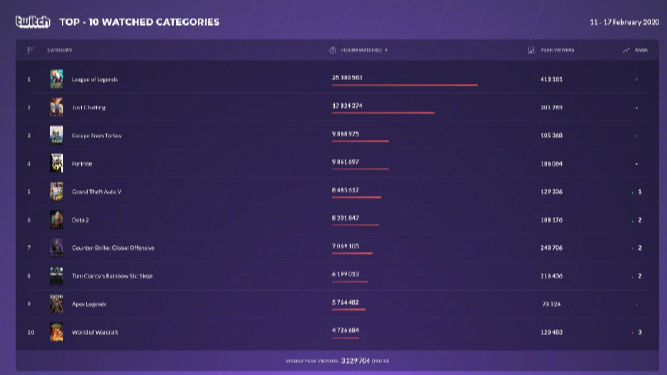
Task: Click the 11 - 17 February 2020 date
Action: 624,22
